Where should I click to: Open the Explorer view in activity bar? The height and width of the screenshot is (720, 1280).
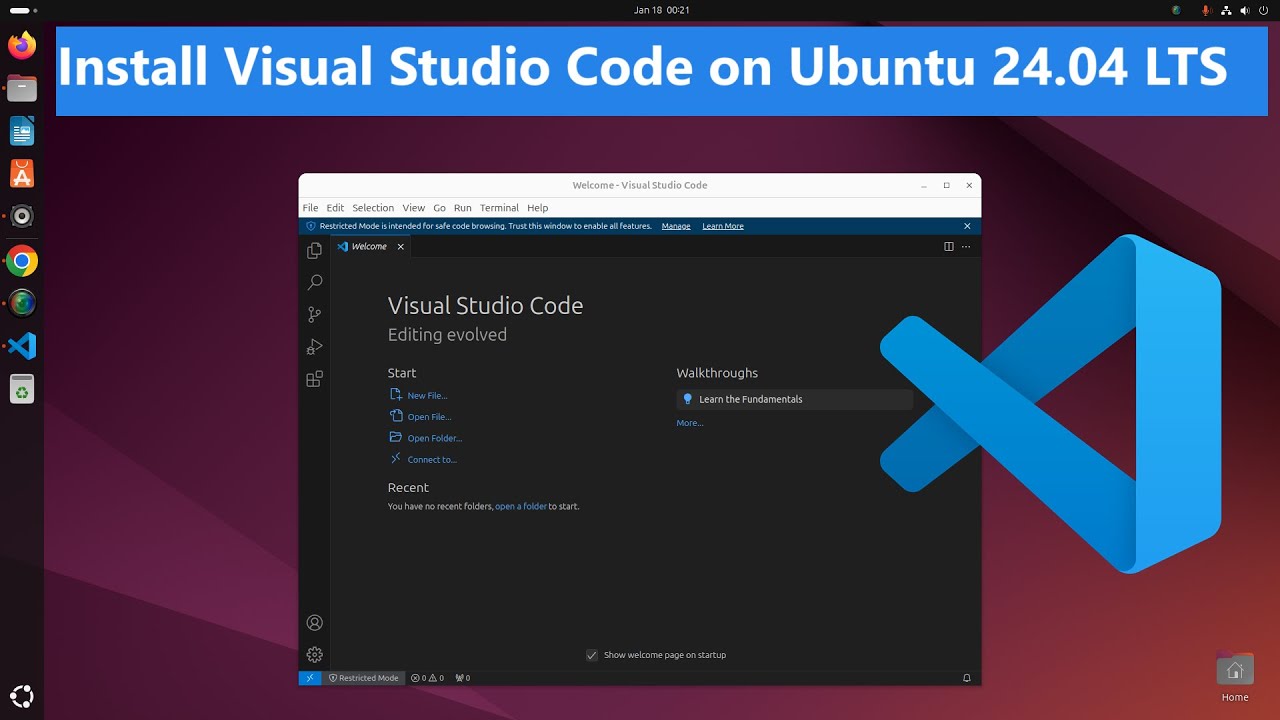click(314, 250)
